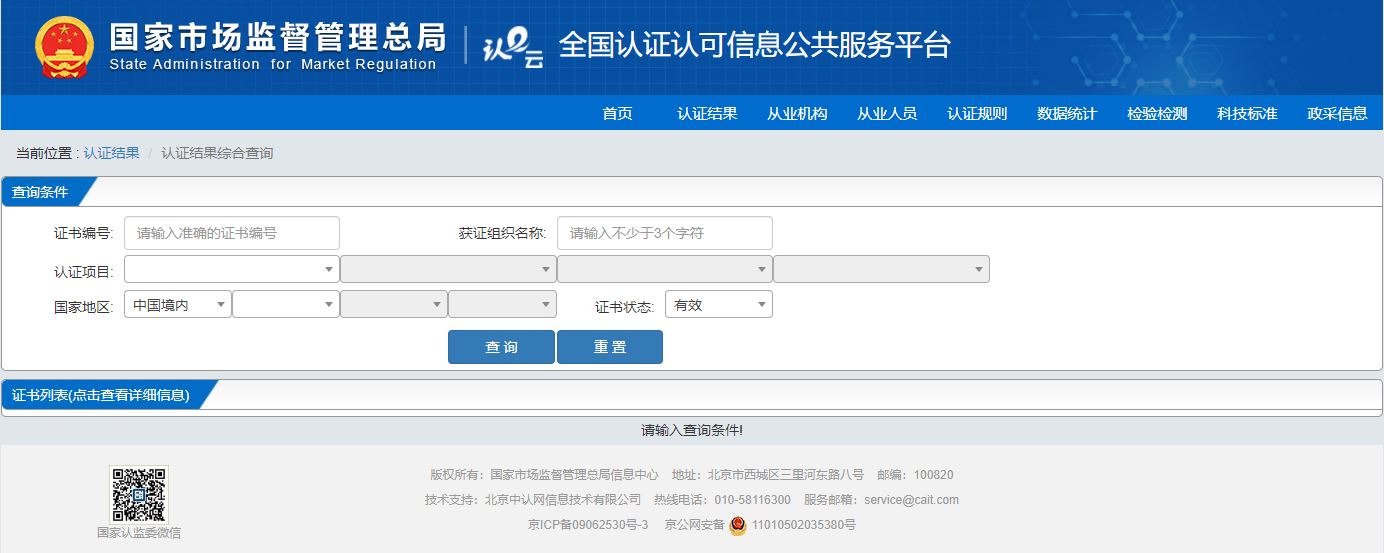The width and height of the screenshot is (1384, 553).
Task: Focus the 获证组织名称 input field
Action: tap(665, 233)
